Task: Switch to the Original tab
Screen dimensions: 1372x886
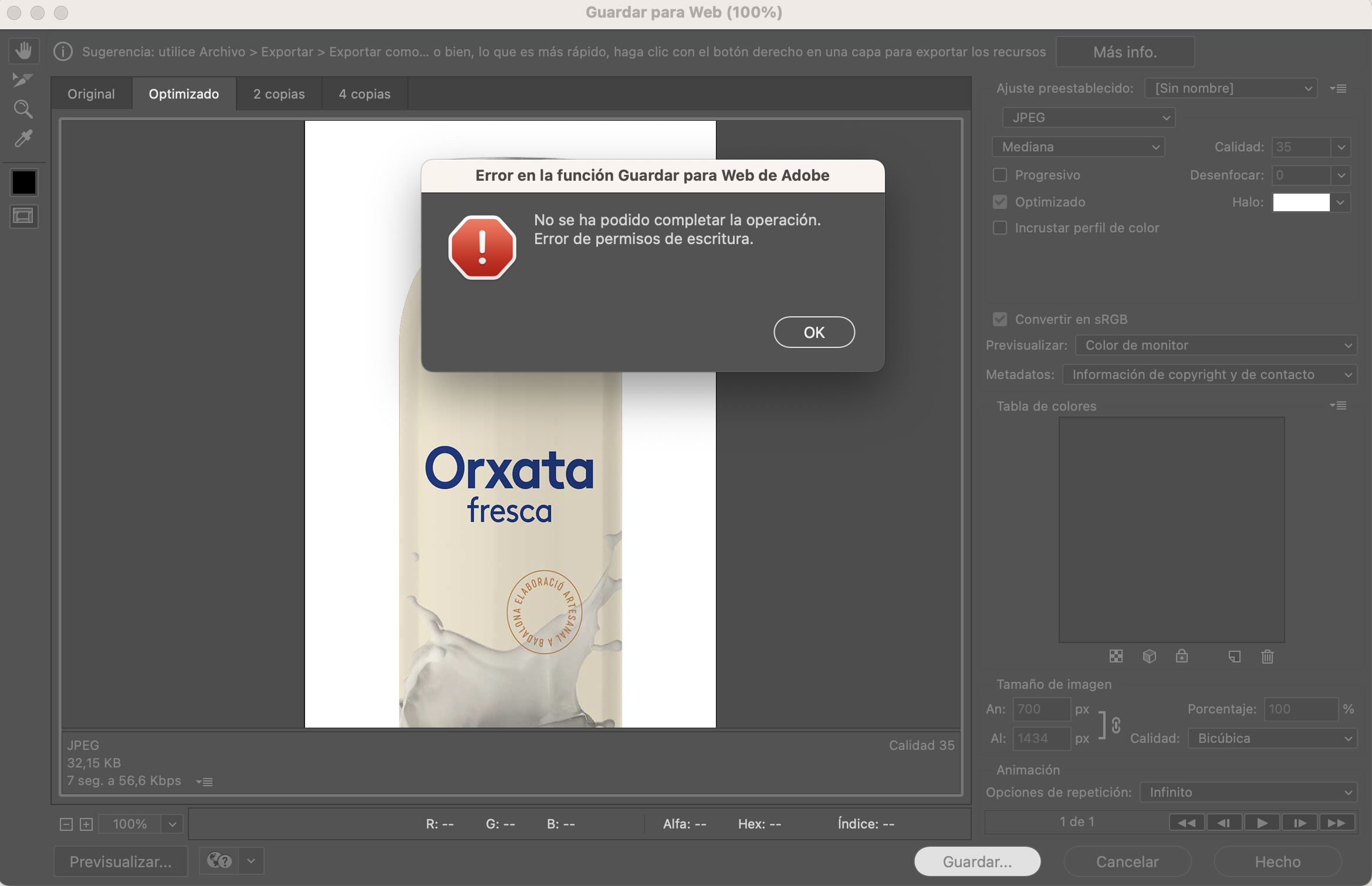Action: (91, 94)
